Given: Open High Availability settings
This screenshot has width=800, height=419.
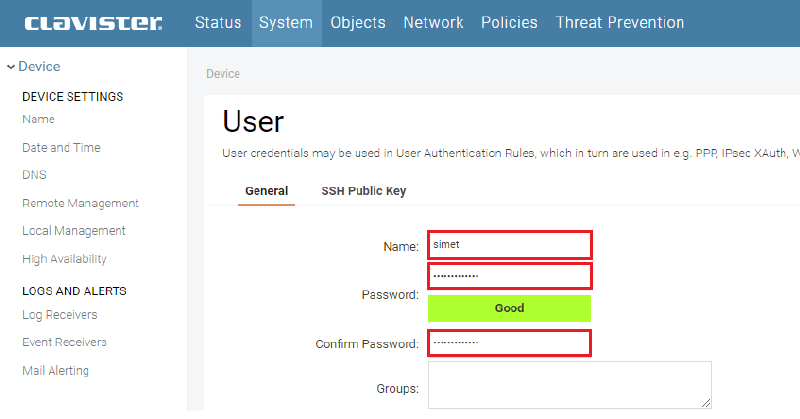Looking at the screenshot, I should point(64,259).
